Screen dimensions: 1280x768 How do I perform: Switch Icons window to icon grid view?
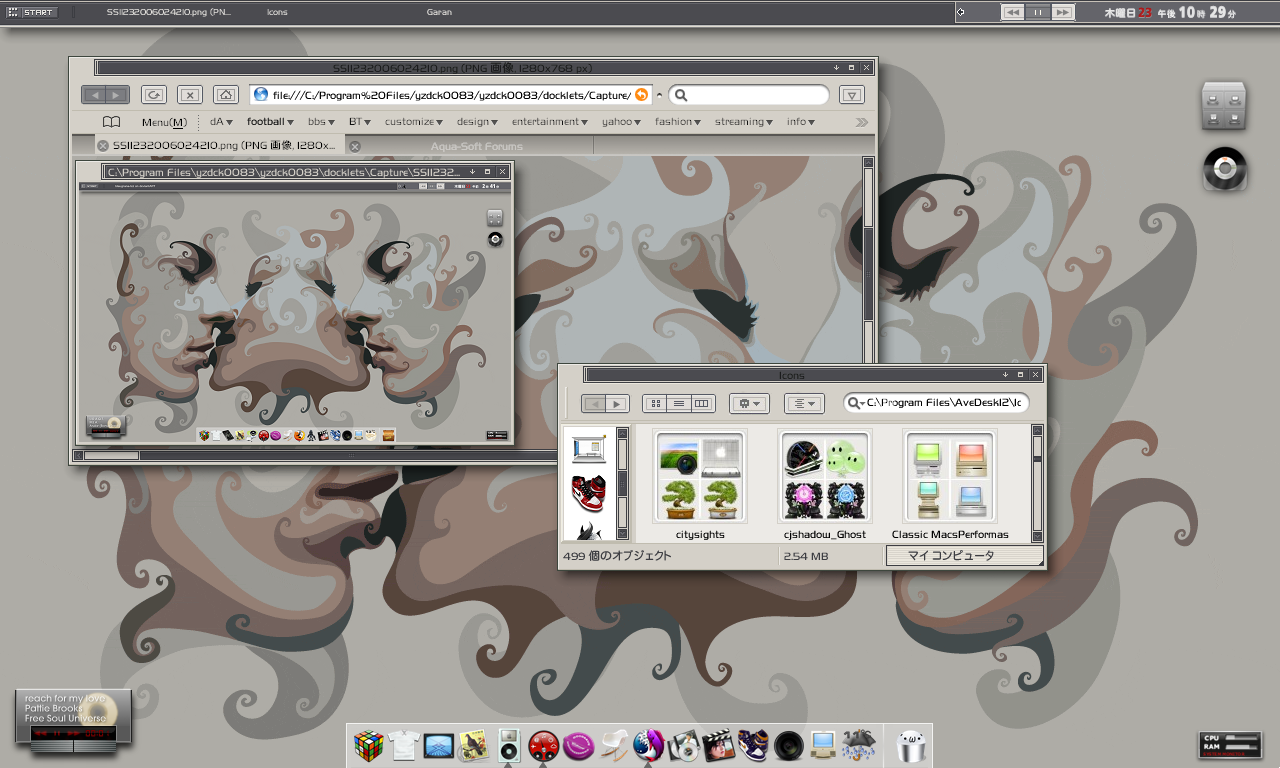[x=655, y=404]
